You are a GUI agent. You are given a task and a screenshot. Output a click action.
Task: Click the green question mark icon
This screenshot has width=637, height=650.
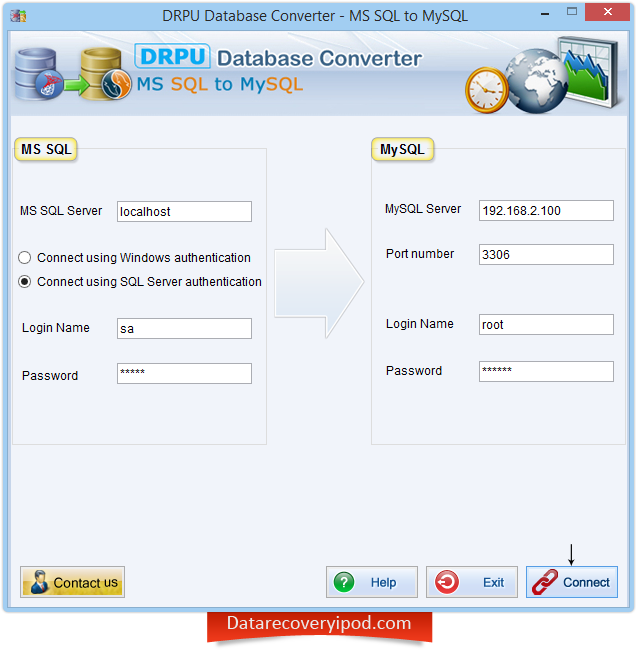344,582
